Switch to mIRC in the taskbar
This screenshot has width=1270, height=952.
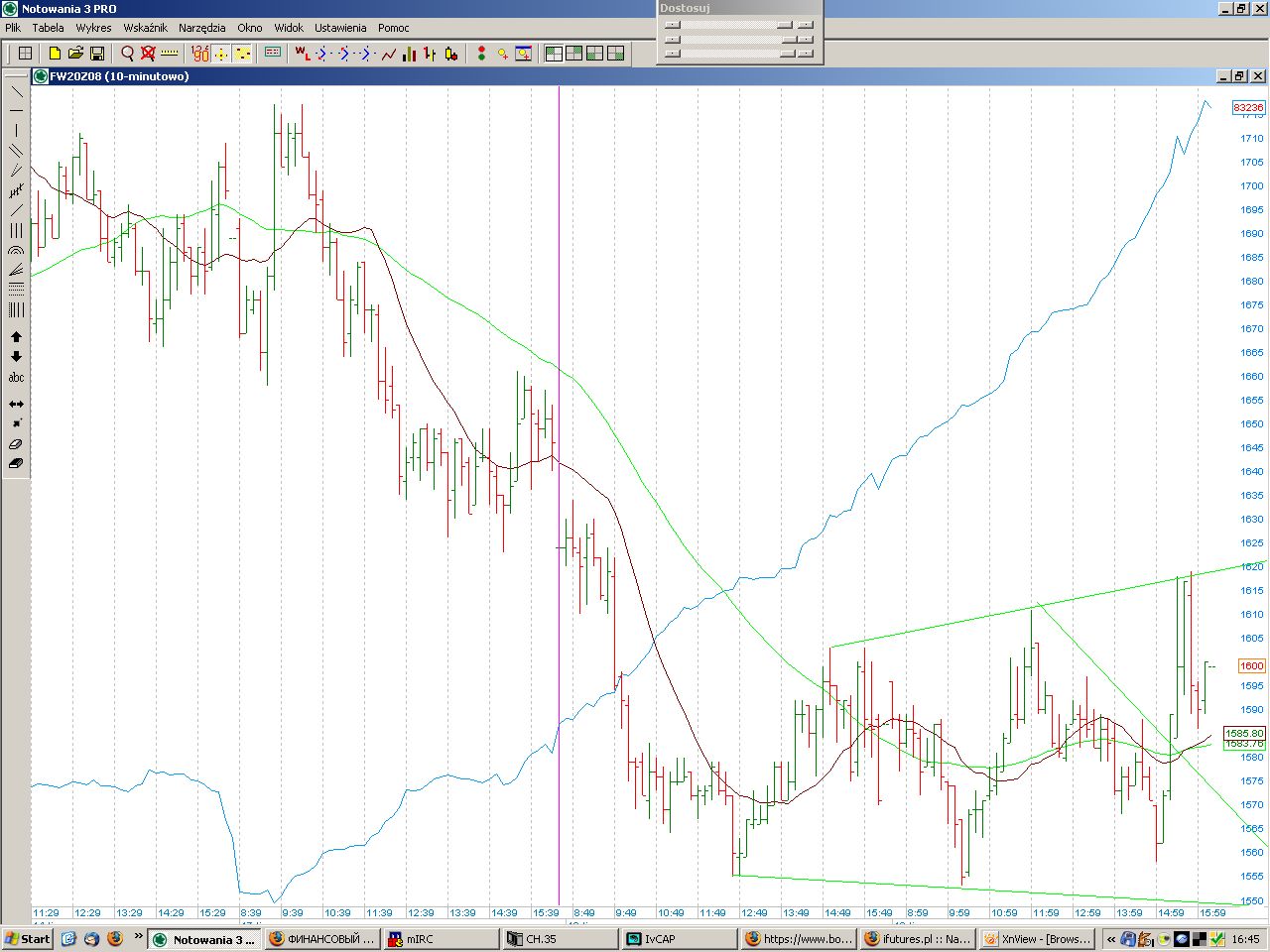coord(441,939)
